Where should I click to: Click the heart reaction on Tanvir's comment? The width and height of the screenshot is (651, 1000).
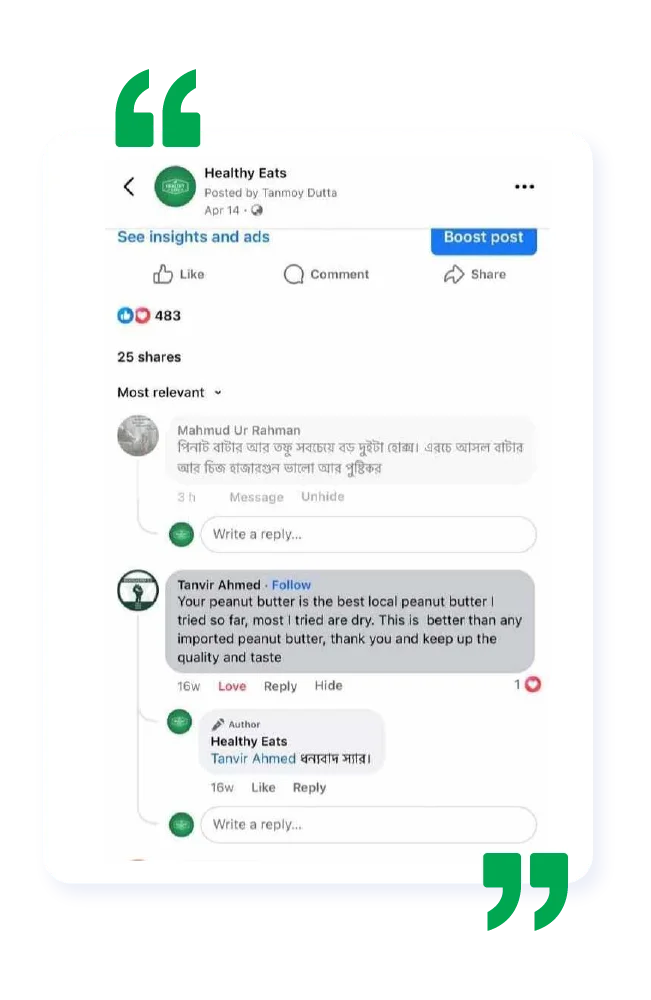tap(533, 684)
